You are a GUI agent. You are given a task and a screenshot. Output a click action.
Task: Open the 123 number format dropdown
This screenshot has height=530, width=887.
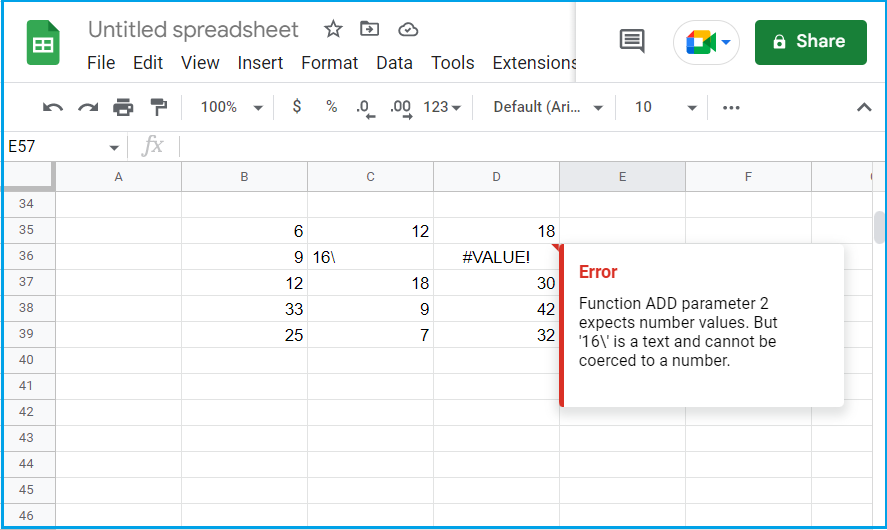[442, 107]
